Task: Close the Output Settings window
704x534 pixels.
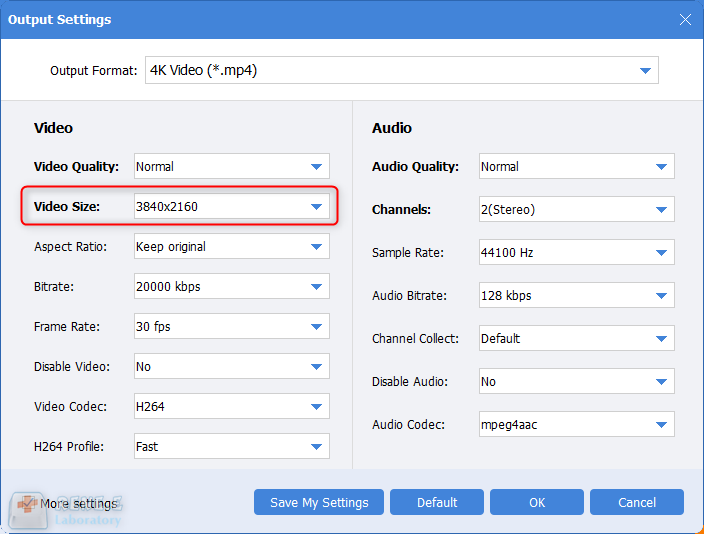Action: coord(685,19)
